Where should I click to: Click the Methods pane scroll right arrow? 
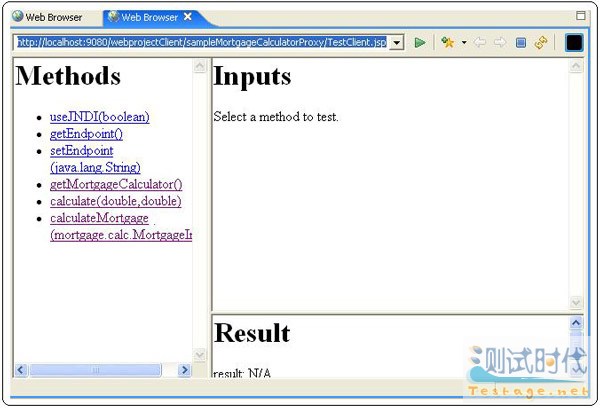(x=184, y=370)
